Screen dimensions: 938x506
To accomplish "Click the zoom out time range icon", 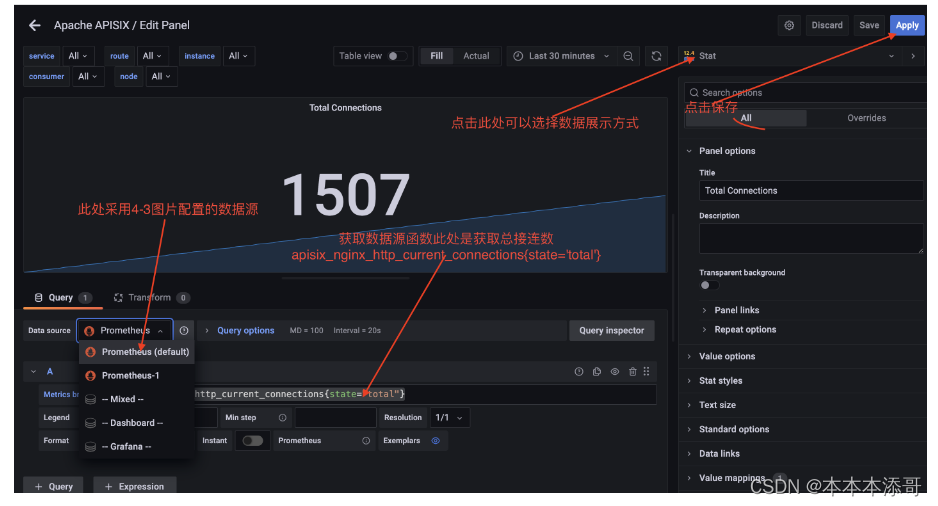I will click(628, 56).
